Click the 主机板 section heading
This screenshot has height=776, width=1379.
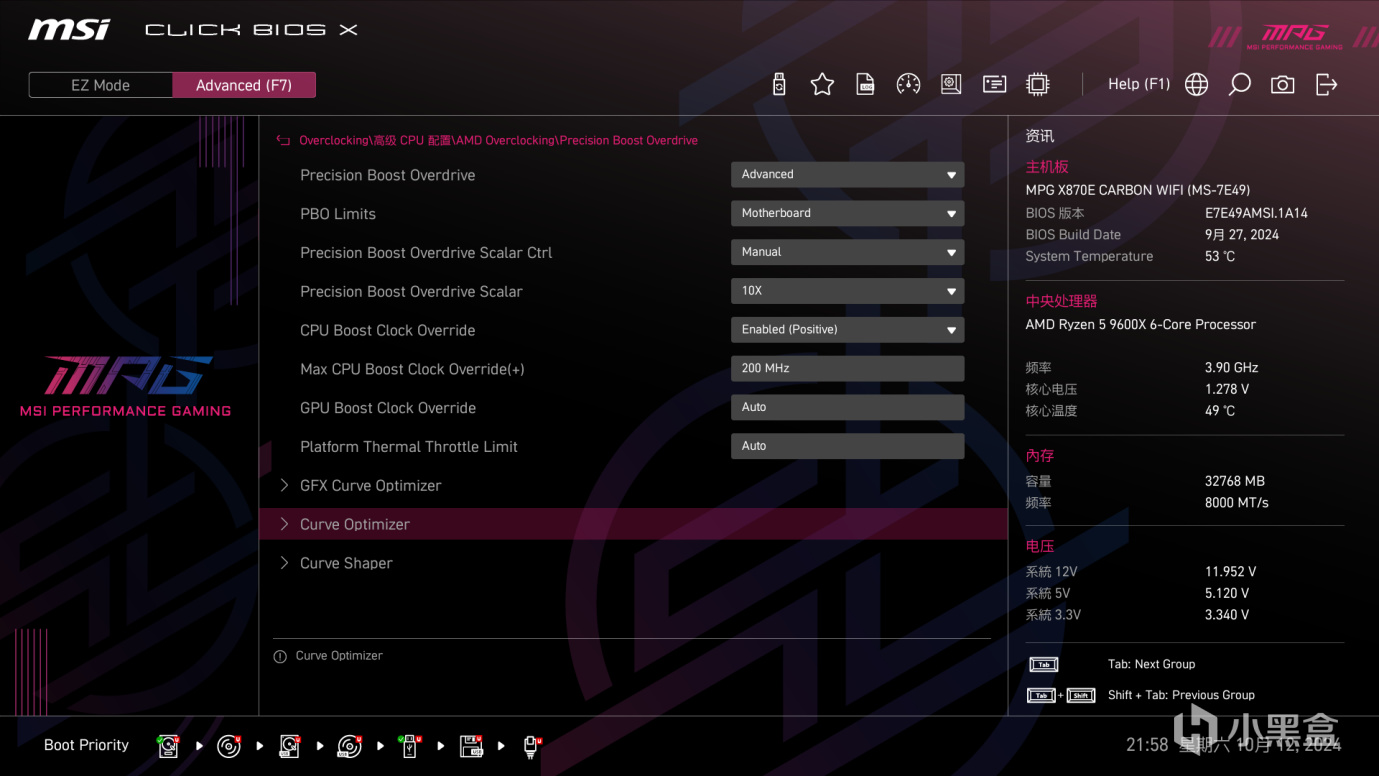pos(1047,167)
